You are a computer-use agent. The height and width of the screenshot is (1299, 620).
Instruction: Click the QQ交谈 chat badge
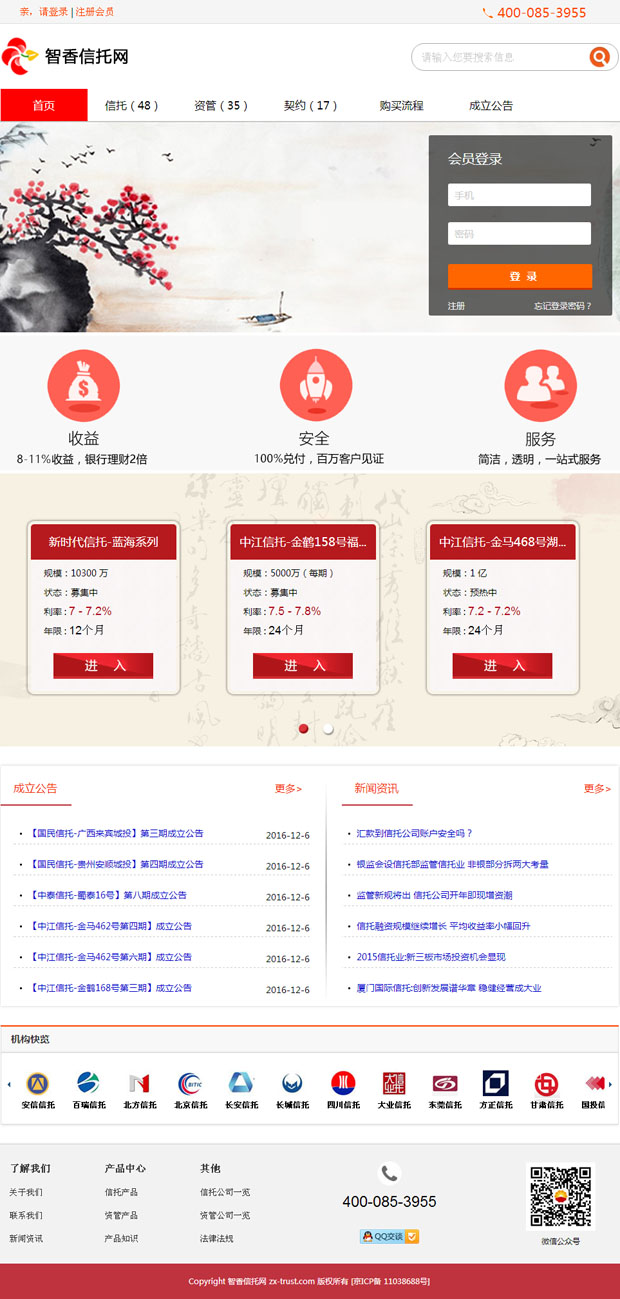click(389, 1236)
